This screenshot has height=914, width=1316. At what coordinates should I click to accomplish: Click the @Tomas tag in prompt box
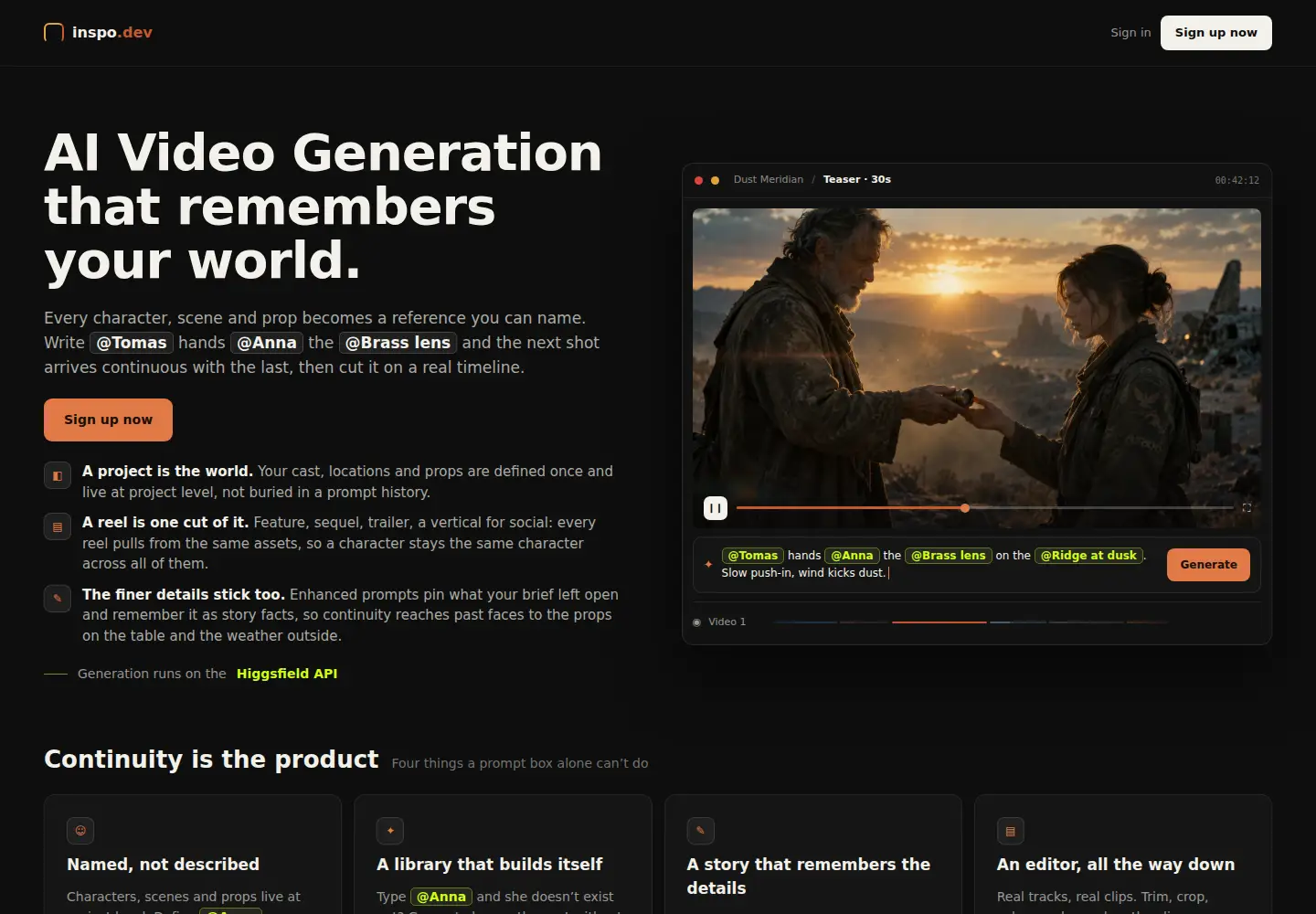pyautogui.click(x=752, y=556)
